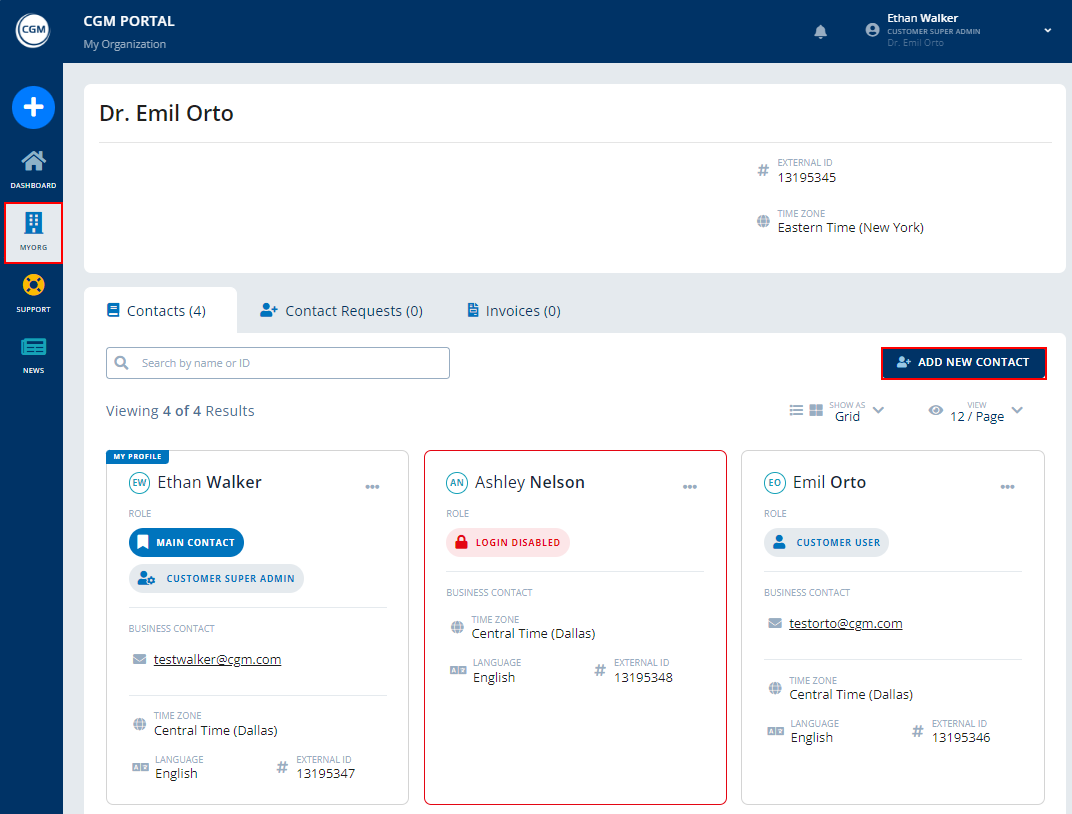The image size is (1072, 814).
Task: Expand the Show As Grid dropdown
Action: pos(878,410)
